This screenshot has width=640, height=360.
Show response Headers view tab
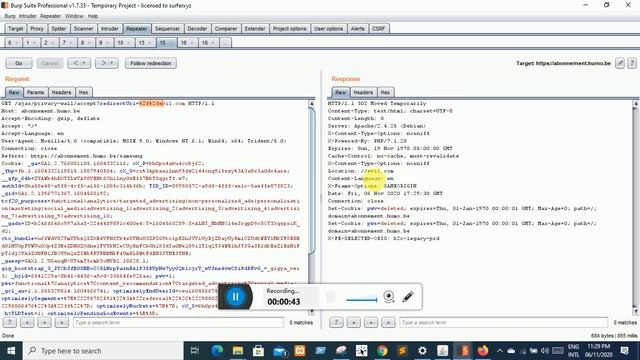(363, 92)
